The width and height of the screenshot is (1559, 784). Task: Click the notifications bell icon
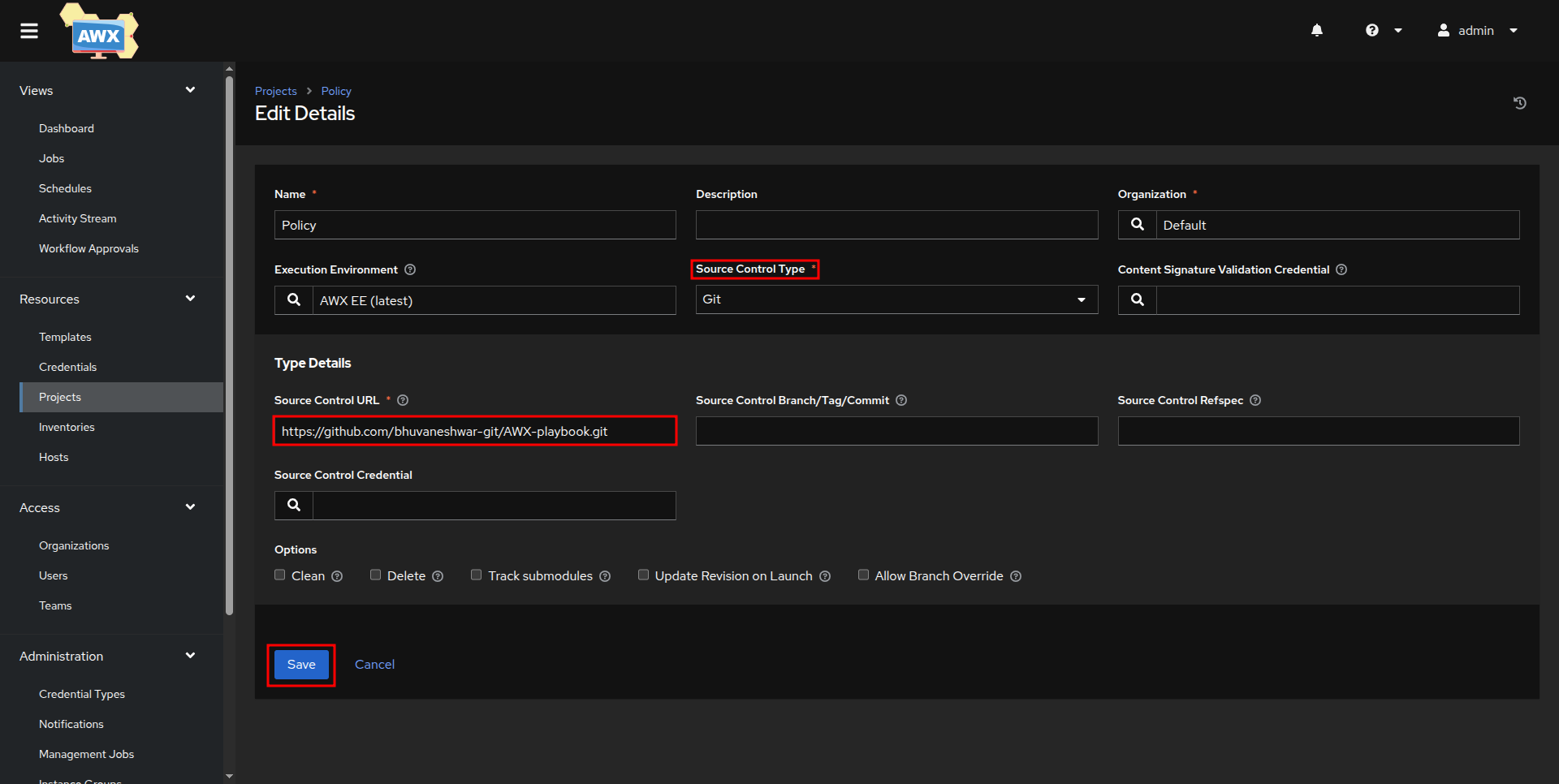tap(1317, 31)
